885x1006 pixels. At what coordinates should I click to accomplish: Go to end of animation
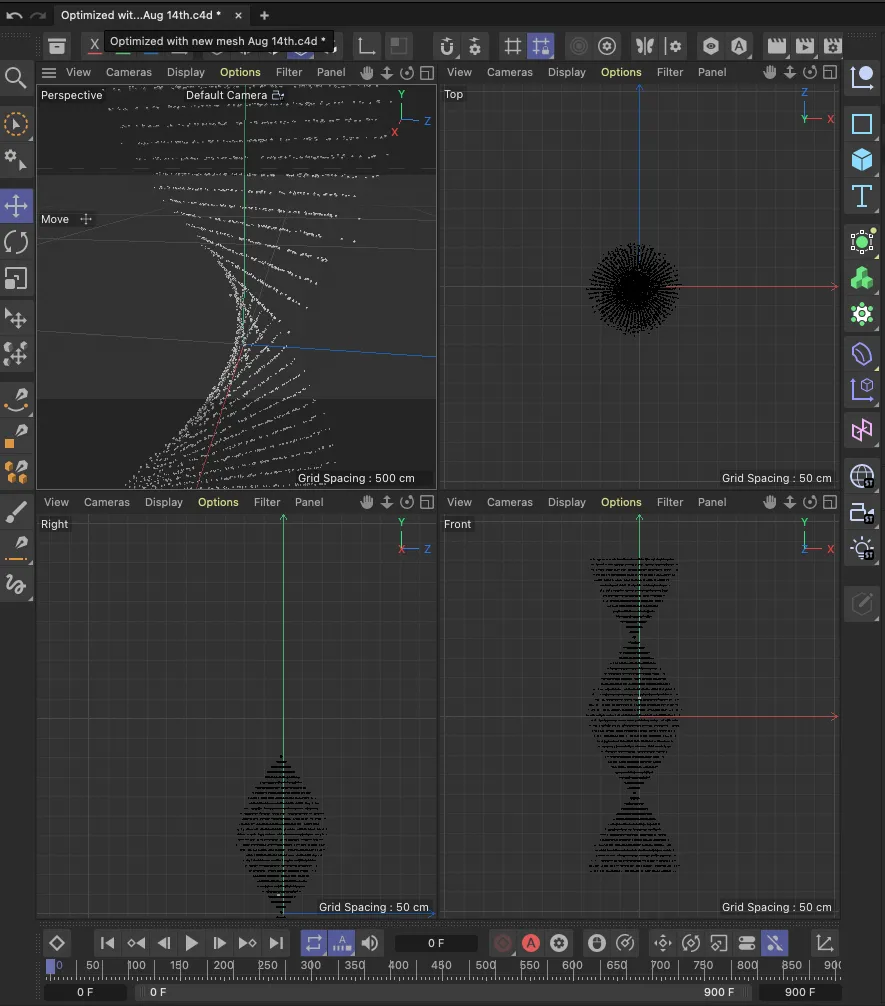click(276, 943)
